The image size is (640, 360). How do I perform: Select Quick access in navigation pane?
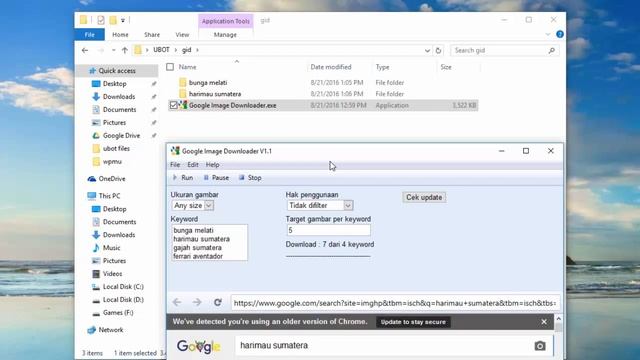(x=117, y=71)
